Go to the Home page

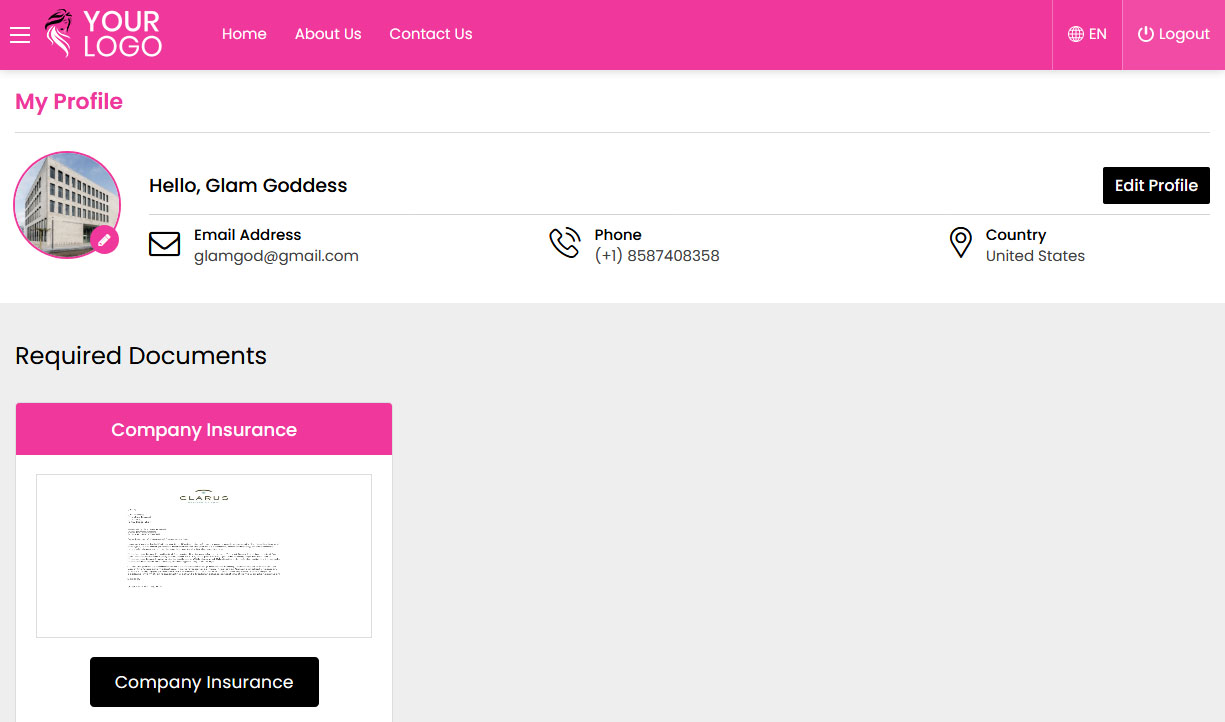point(244,34)
